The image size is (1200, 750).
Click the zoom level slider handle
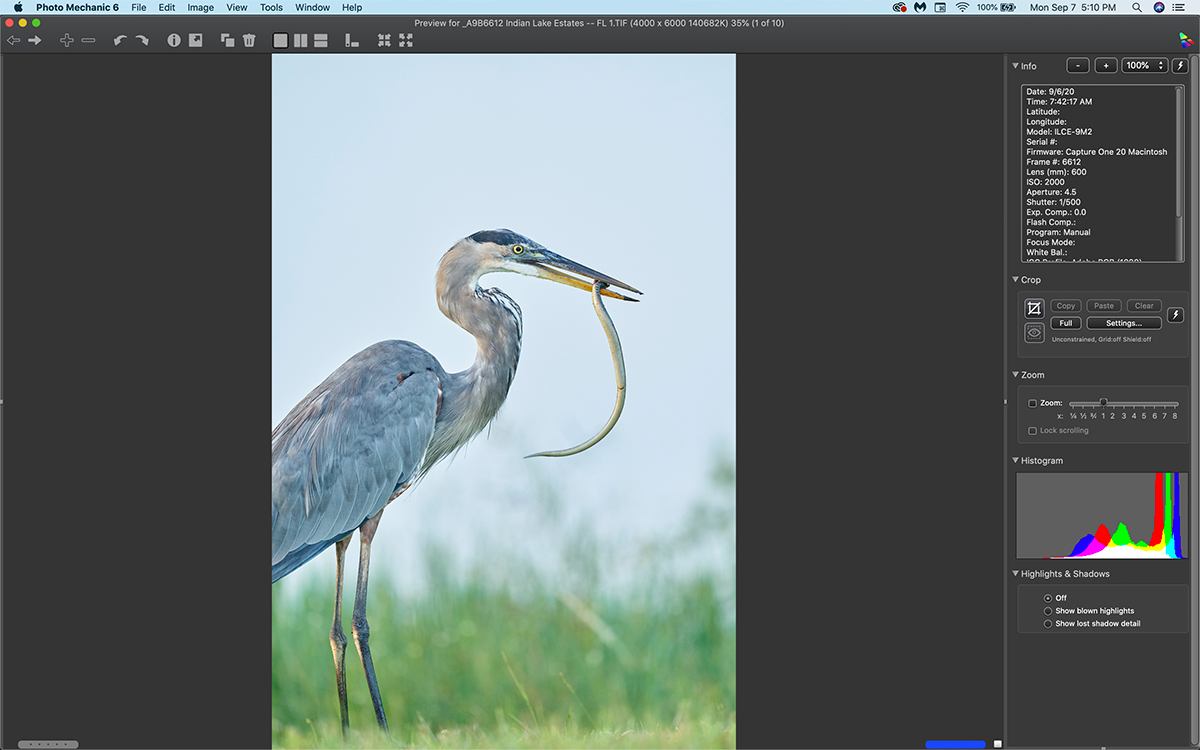click(x=1103, y=403)
